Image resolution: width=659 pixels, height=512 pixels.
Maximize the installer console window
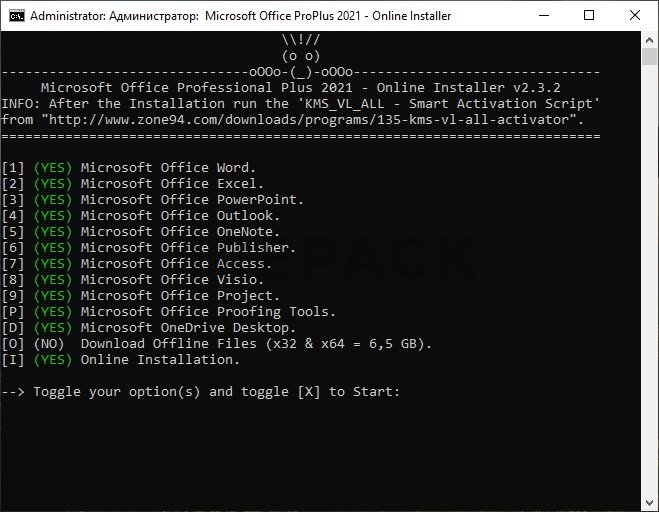(x=589, y=16)
